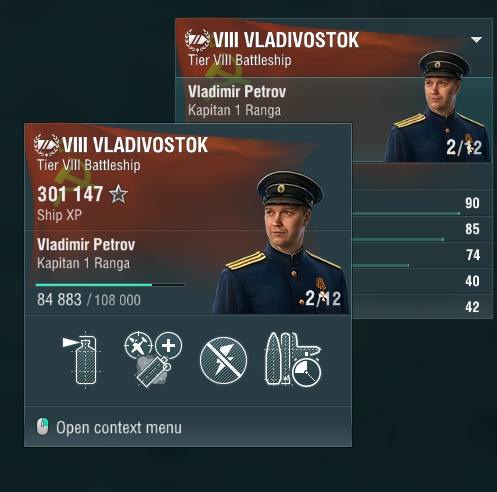Click the mouse icon beside Open context menu
497x492 pixels.
tap(42, 426)
